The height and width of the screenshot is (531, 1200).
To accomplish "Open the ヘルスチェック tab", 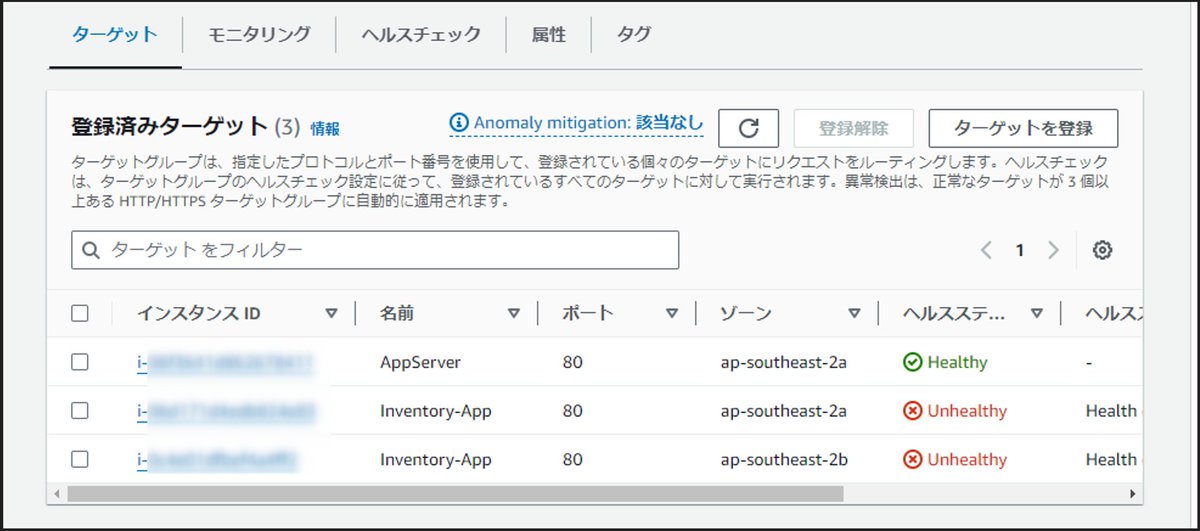I will tap(421, 34).
